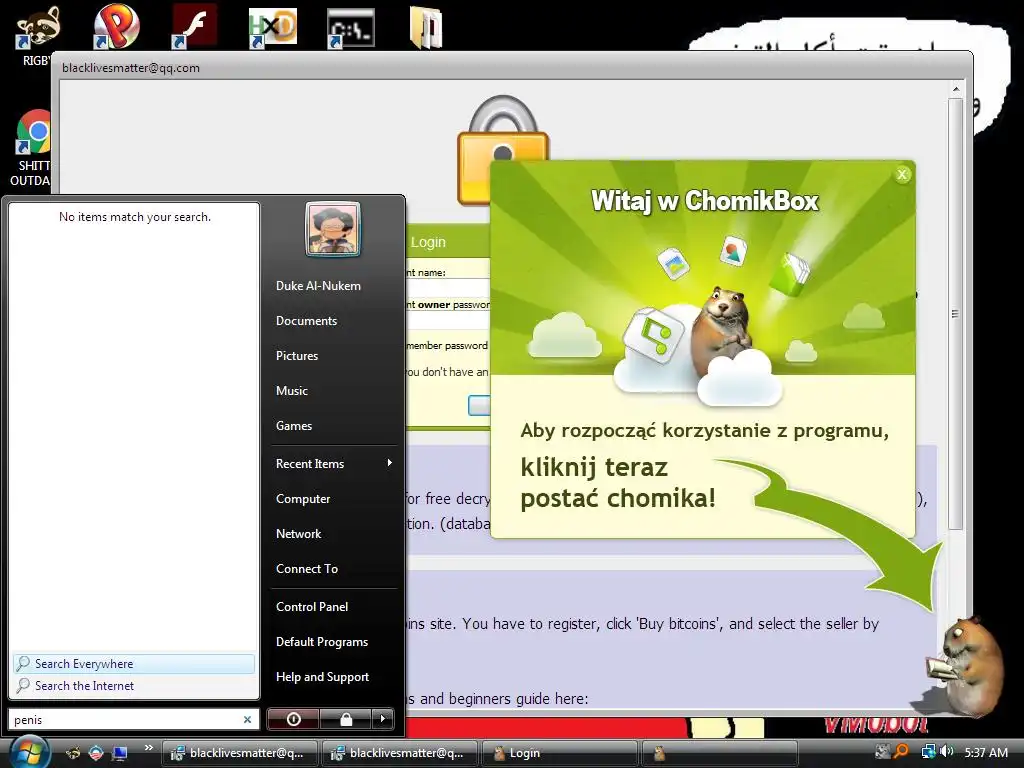This screenshot has height=768, width=1024.
Task: Click 'No items match your search.' text
Action: point(135,217)
